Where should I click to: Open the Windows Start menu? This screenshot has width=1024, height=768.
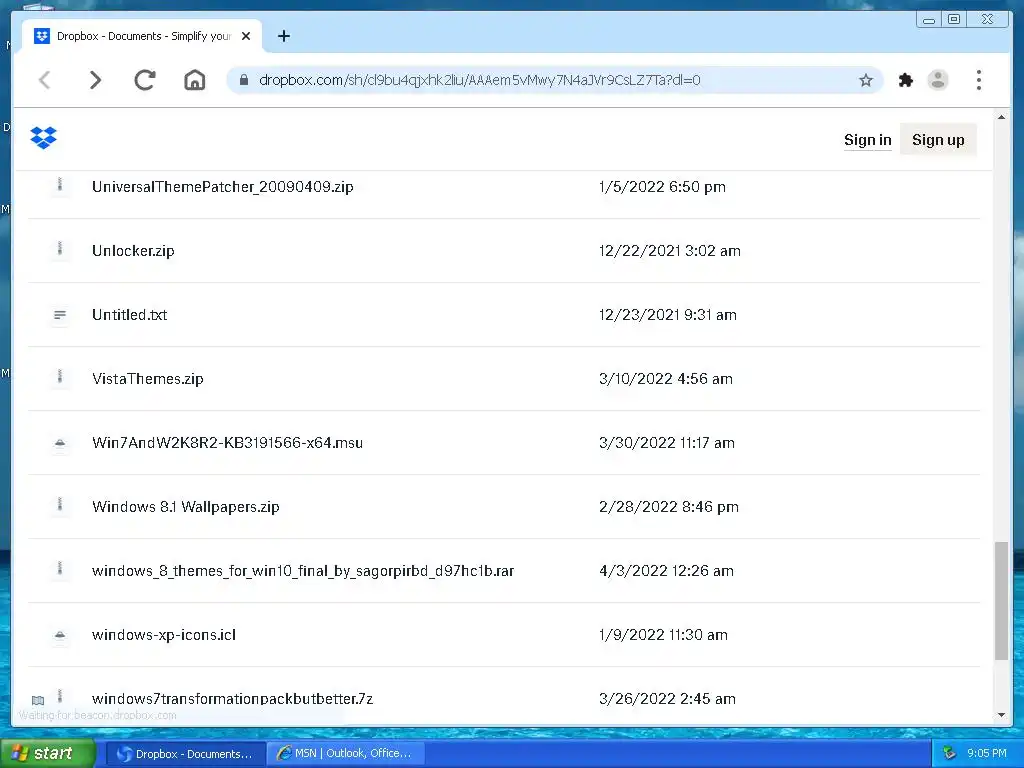[47, 753]
